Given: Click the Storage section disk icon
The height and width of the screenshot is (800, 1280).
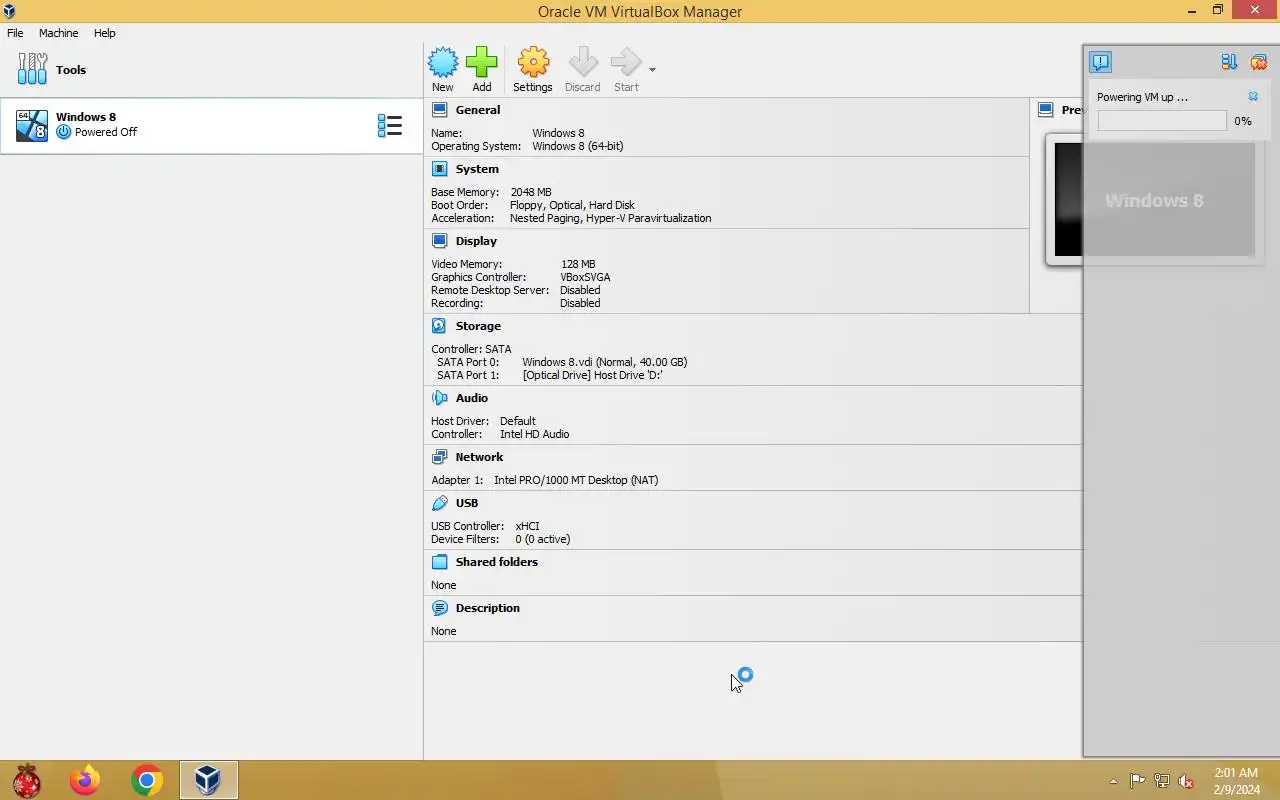Looking at the screenshot, I should click(439, 326).
